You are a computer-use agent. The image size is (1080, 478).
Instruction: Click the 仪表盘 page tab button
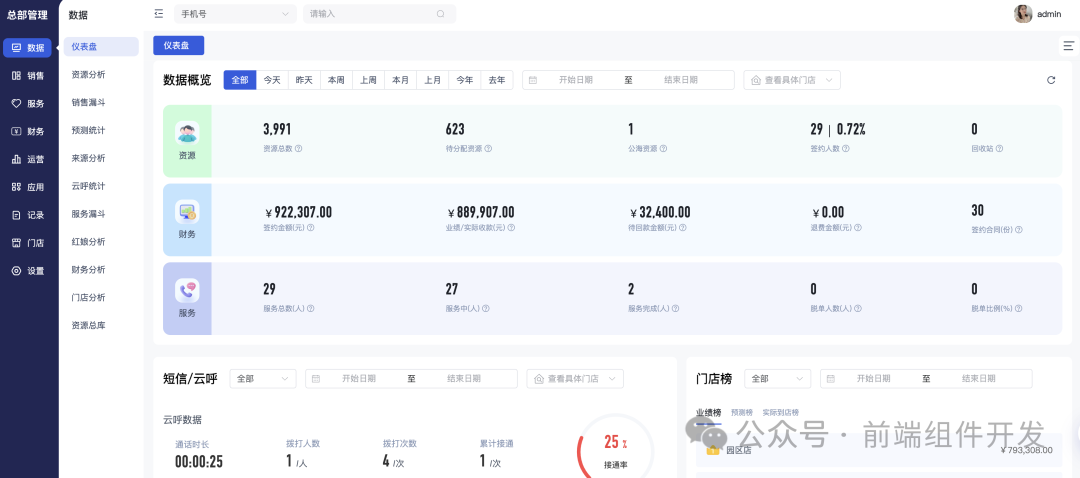point(178,45)
